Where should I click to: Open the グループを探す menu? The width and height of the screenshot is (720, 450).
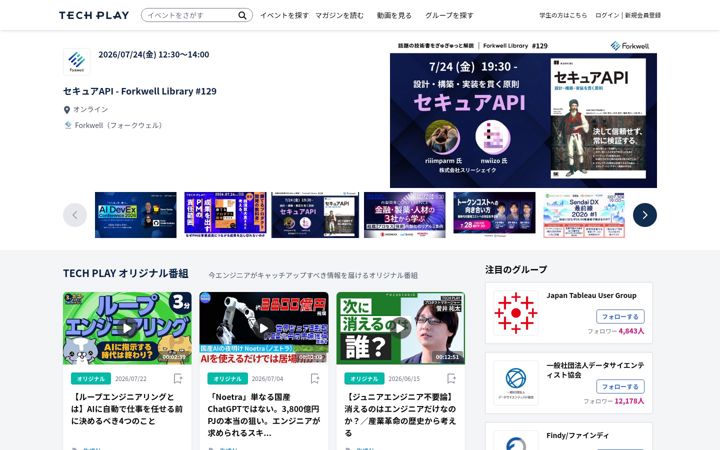[x=449, y=15]
